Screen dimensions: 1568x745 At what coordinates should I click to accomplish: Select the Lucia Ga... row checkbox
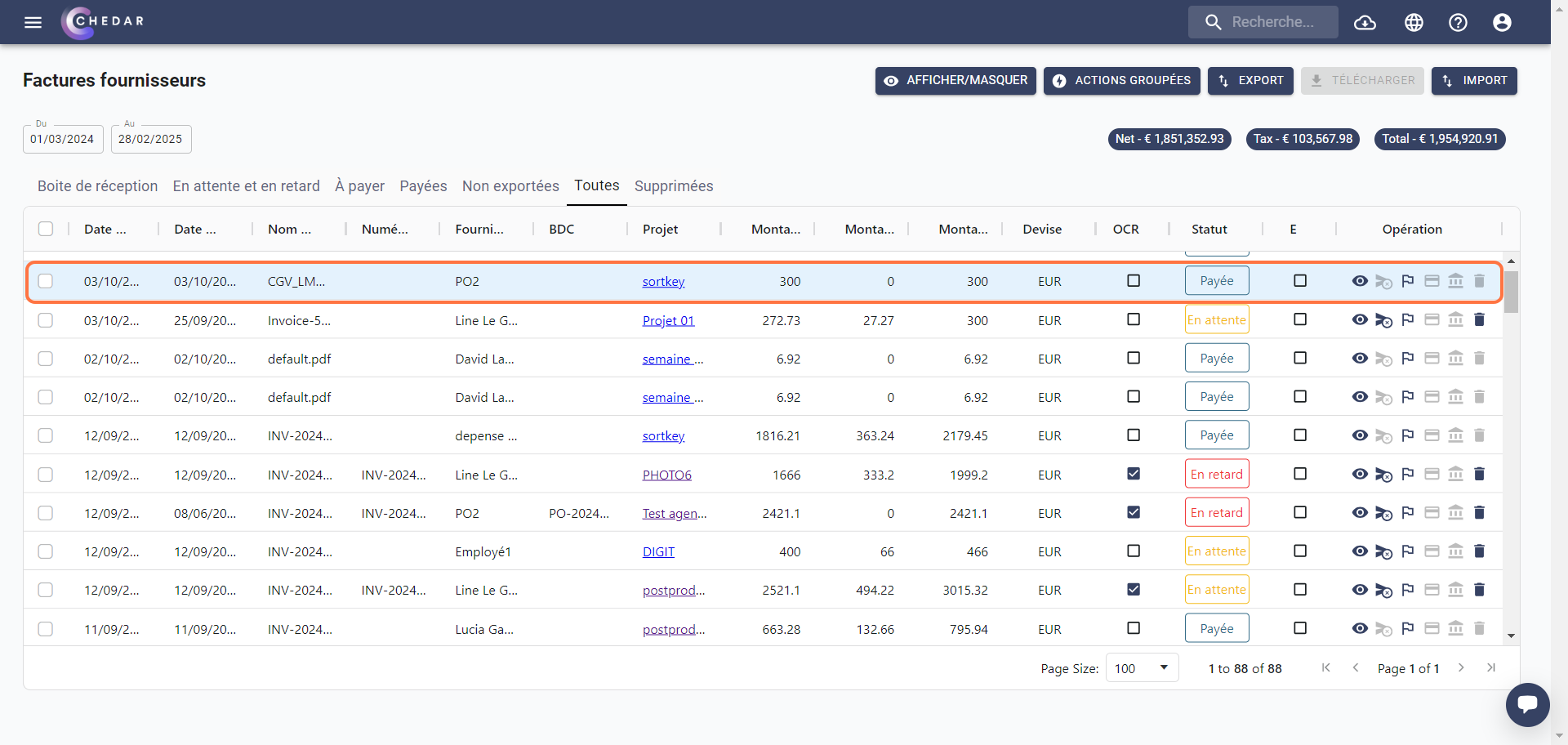tap(46, 629)
